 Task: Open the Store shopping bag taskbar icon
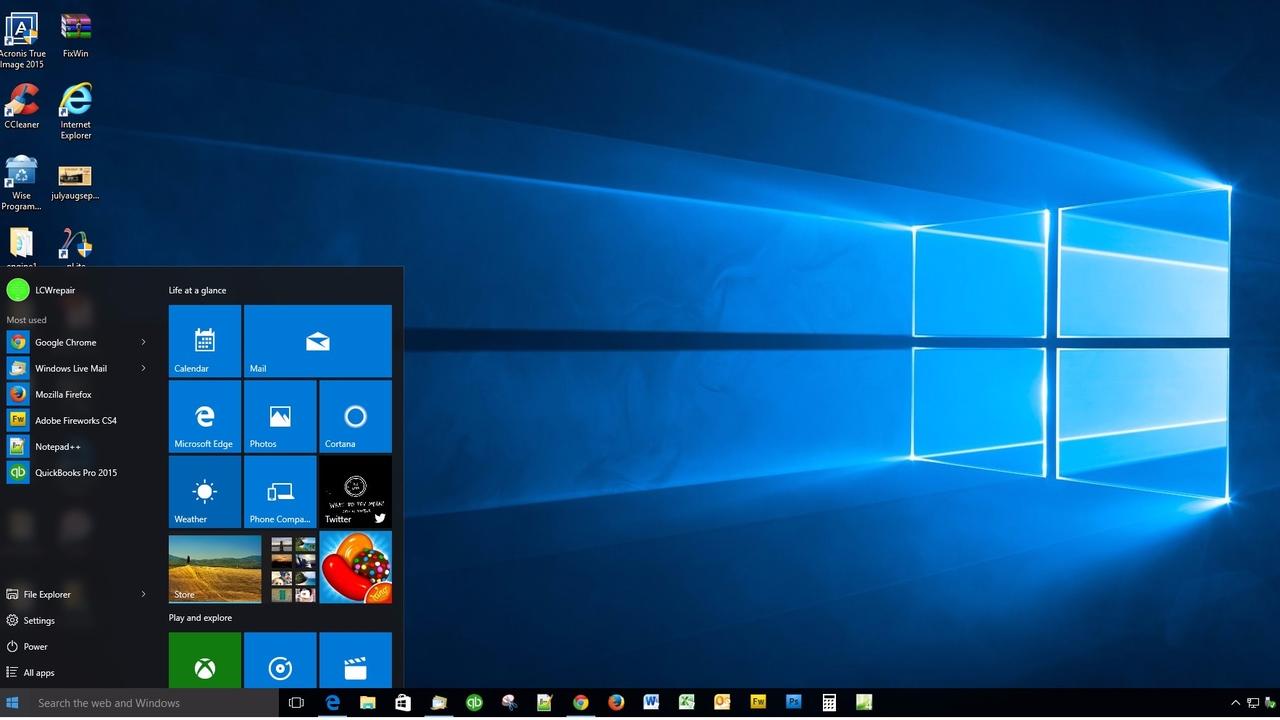tap(403, 703)
